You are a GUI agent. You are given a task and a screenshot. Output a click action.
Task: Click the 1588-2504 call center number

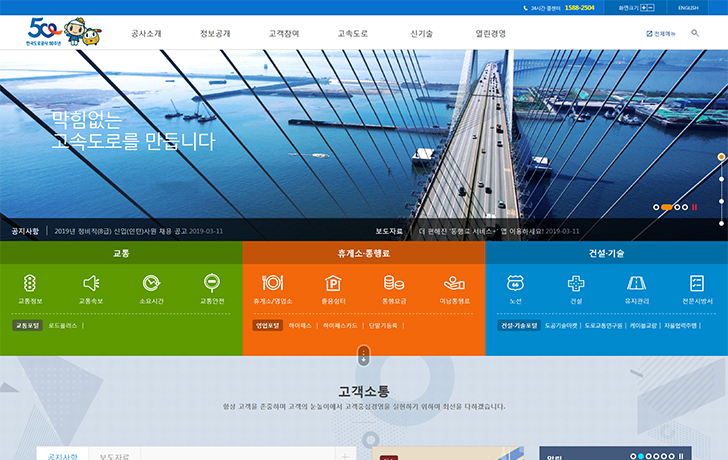[579, 8]
